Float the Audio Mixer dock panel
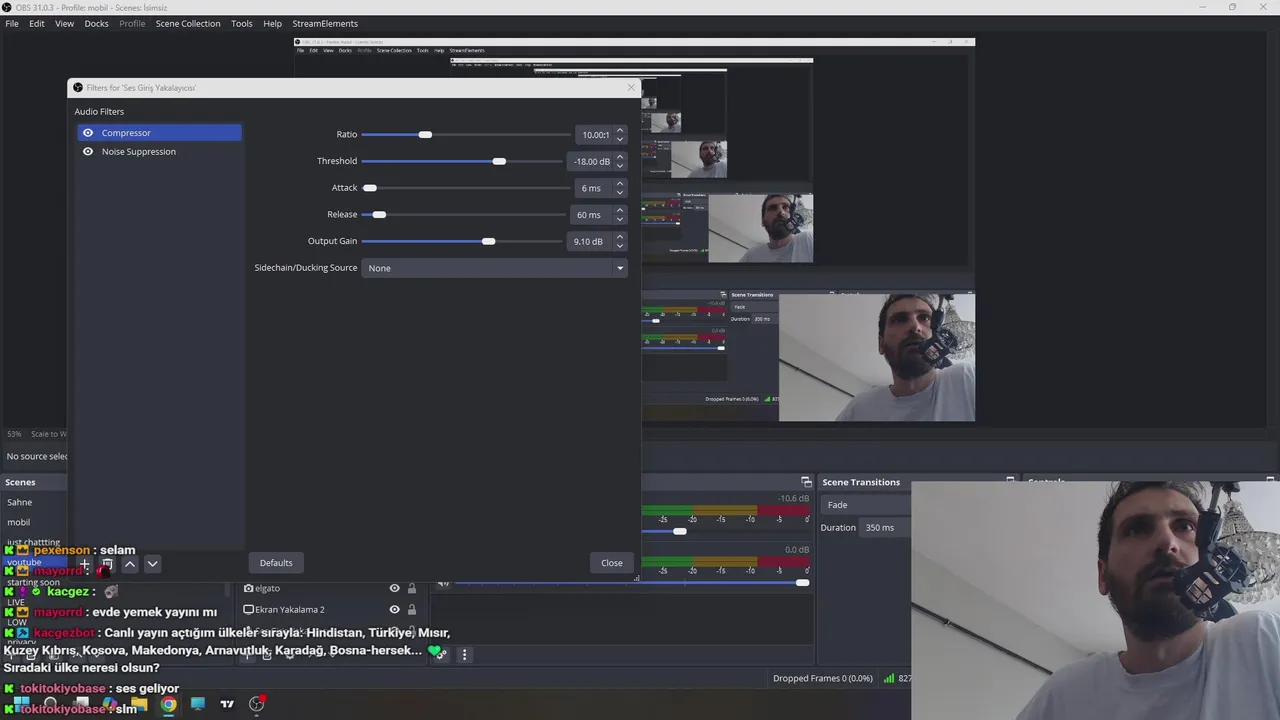 (806, 482)
